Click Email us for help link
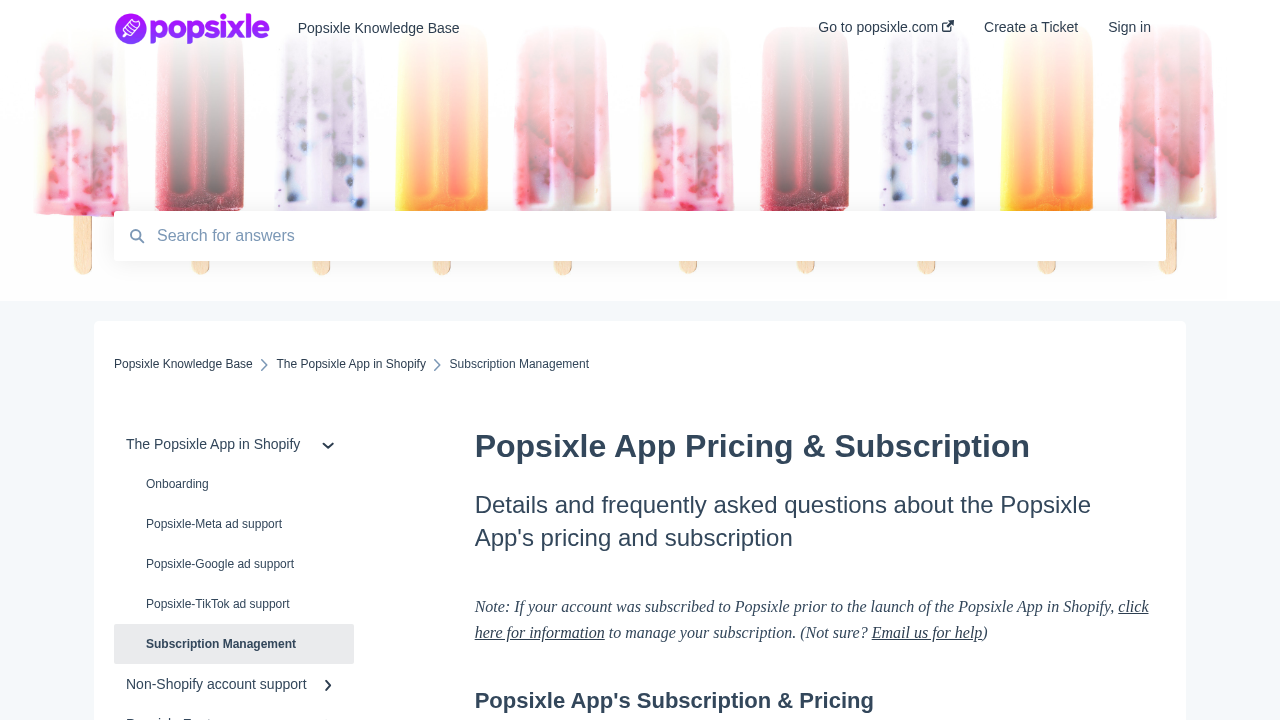This screenshot has height=720, width=1280. 927,633
